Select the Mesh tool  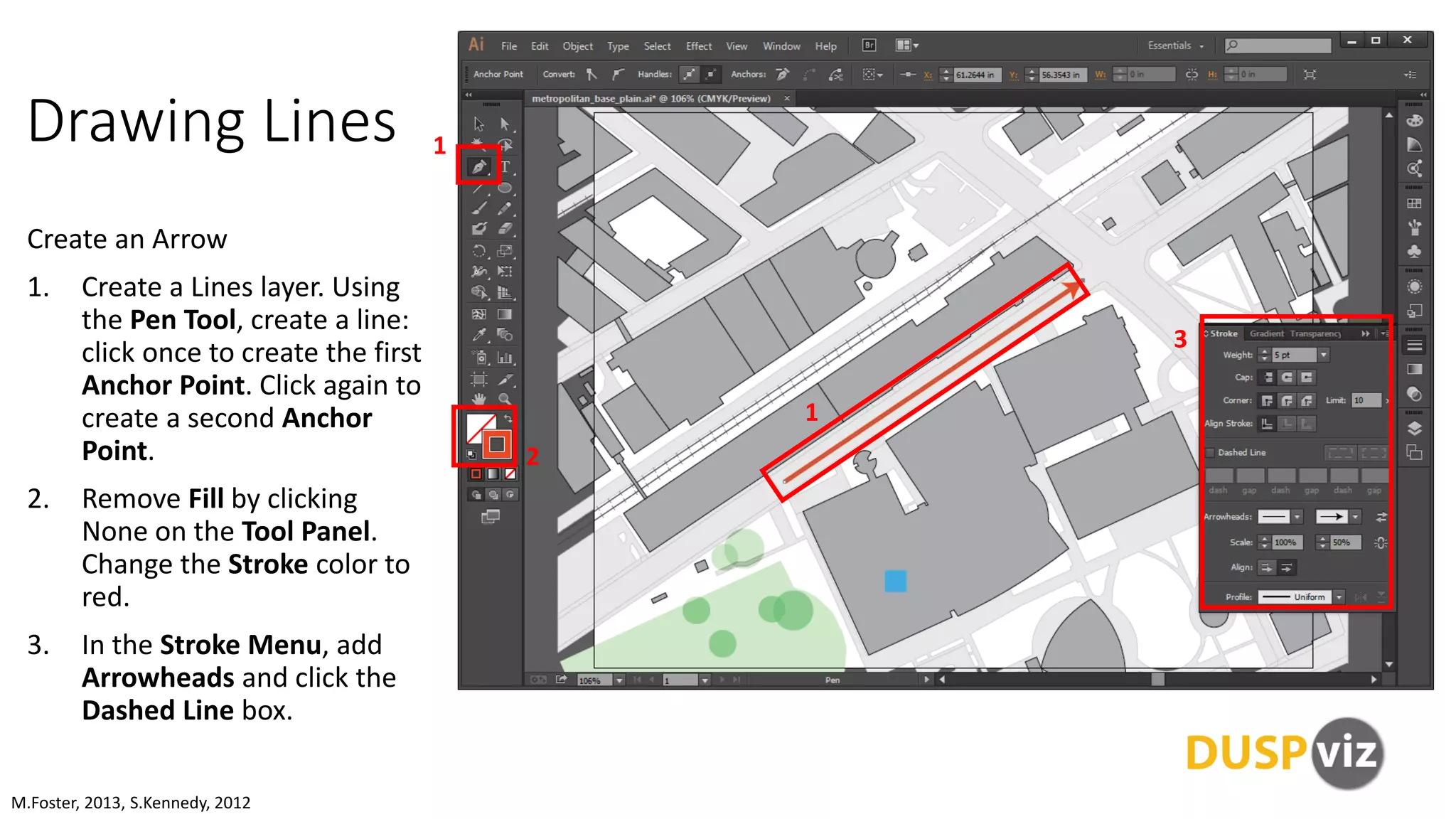478,314
